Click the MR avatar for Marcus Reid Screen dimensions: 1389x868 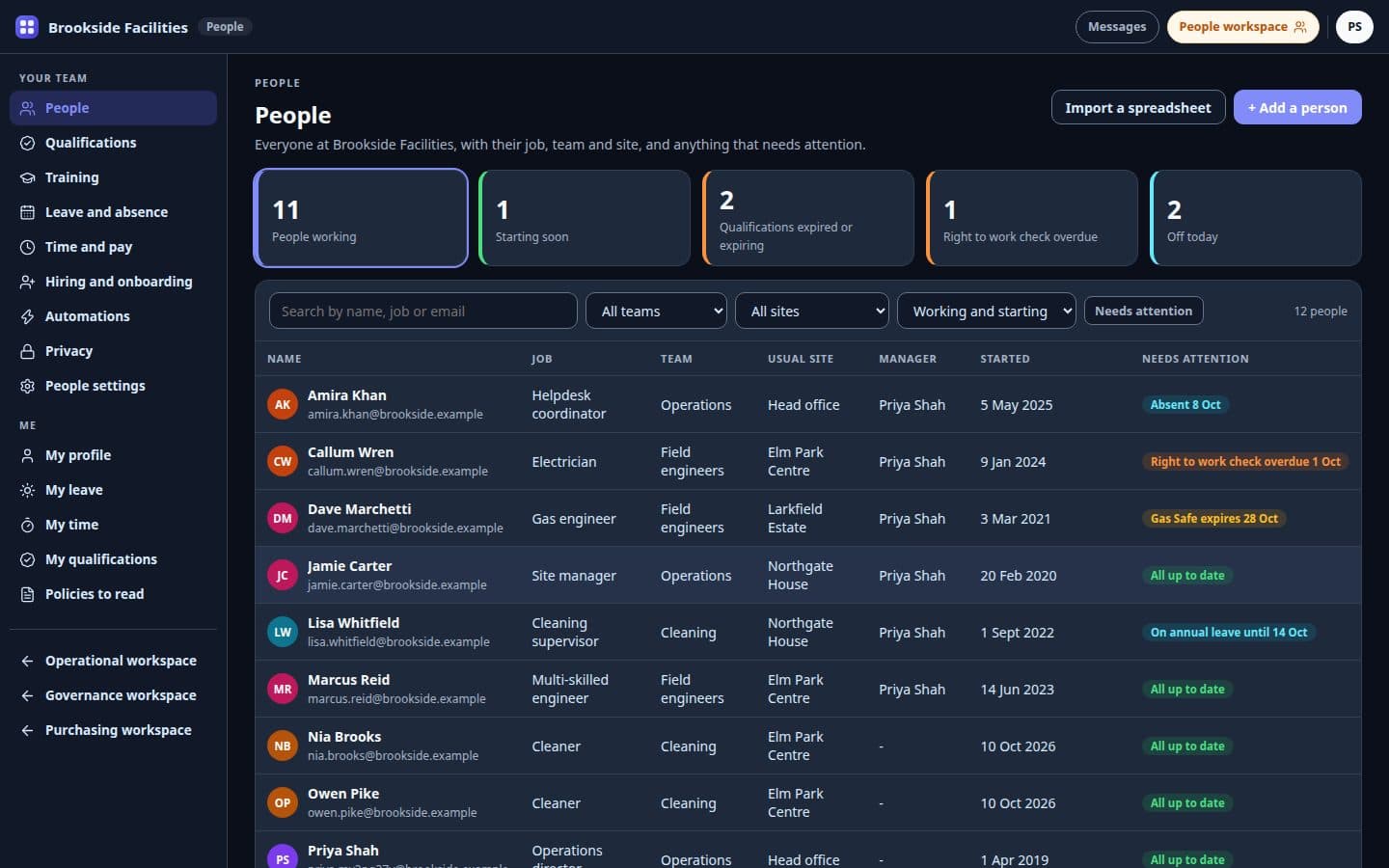click(283, 689)
